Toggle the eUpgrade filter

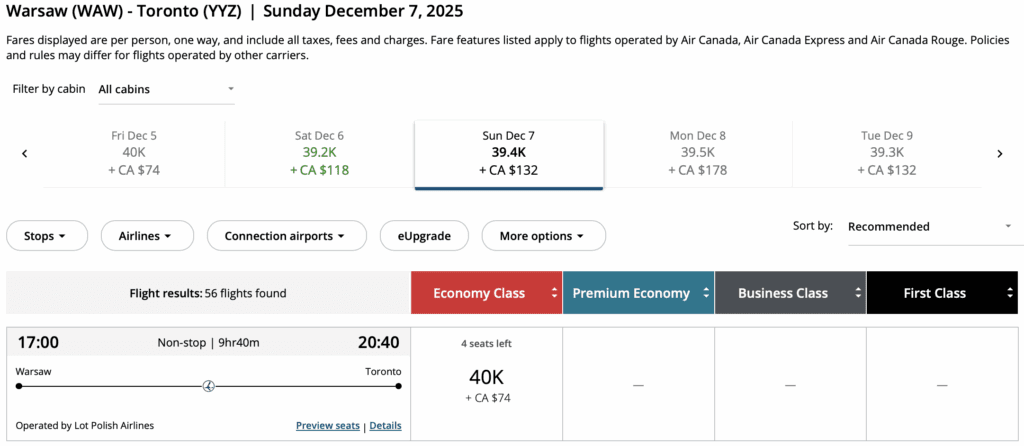coord(423,236)
